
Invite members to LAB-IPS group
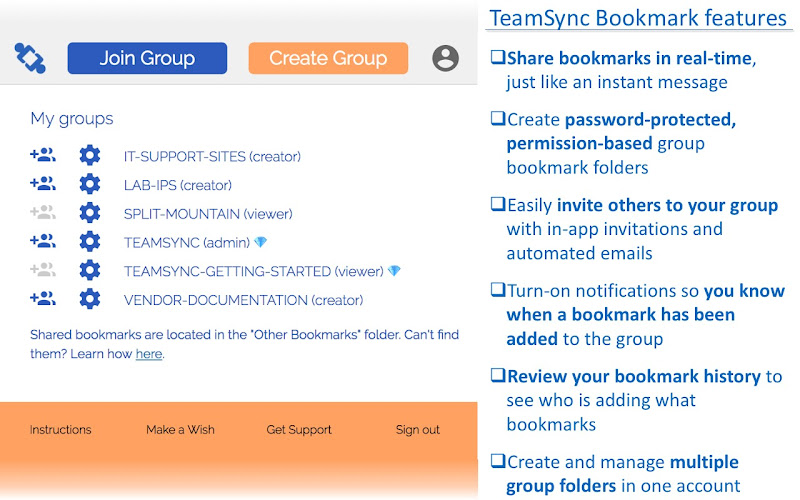43,183
